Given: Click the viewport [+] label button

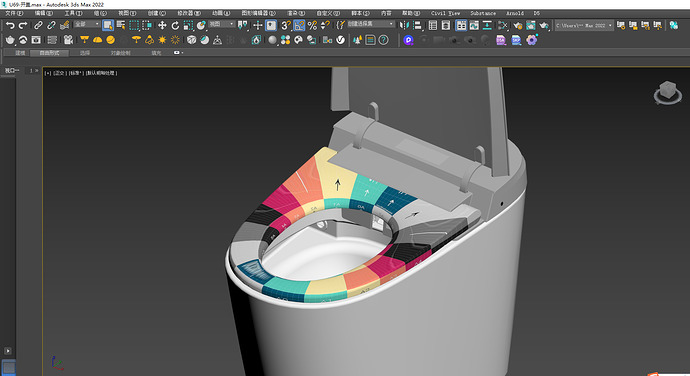Looking at the screenshot, I should coord(48,73).
